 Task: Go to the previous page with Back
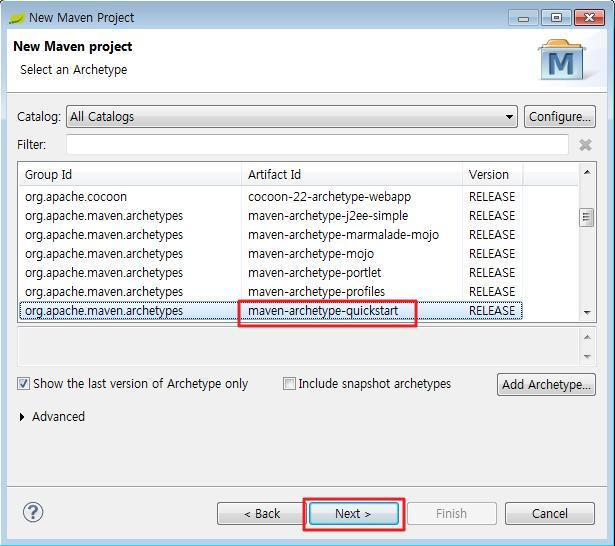[x=261, y=513]
